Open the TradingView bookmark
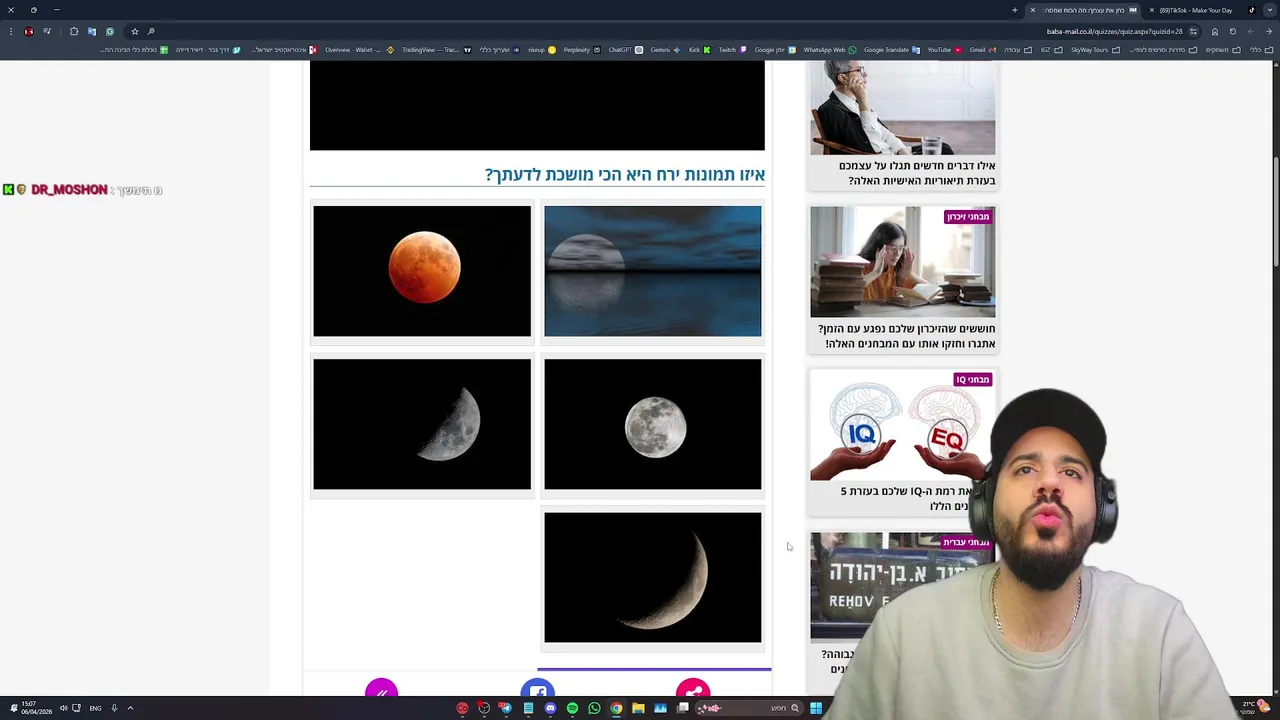Image resolution: width=1280 pixels, height=720 pixels. tap(436, 50)
